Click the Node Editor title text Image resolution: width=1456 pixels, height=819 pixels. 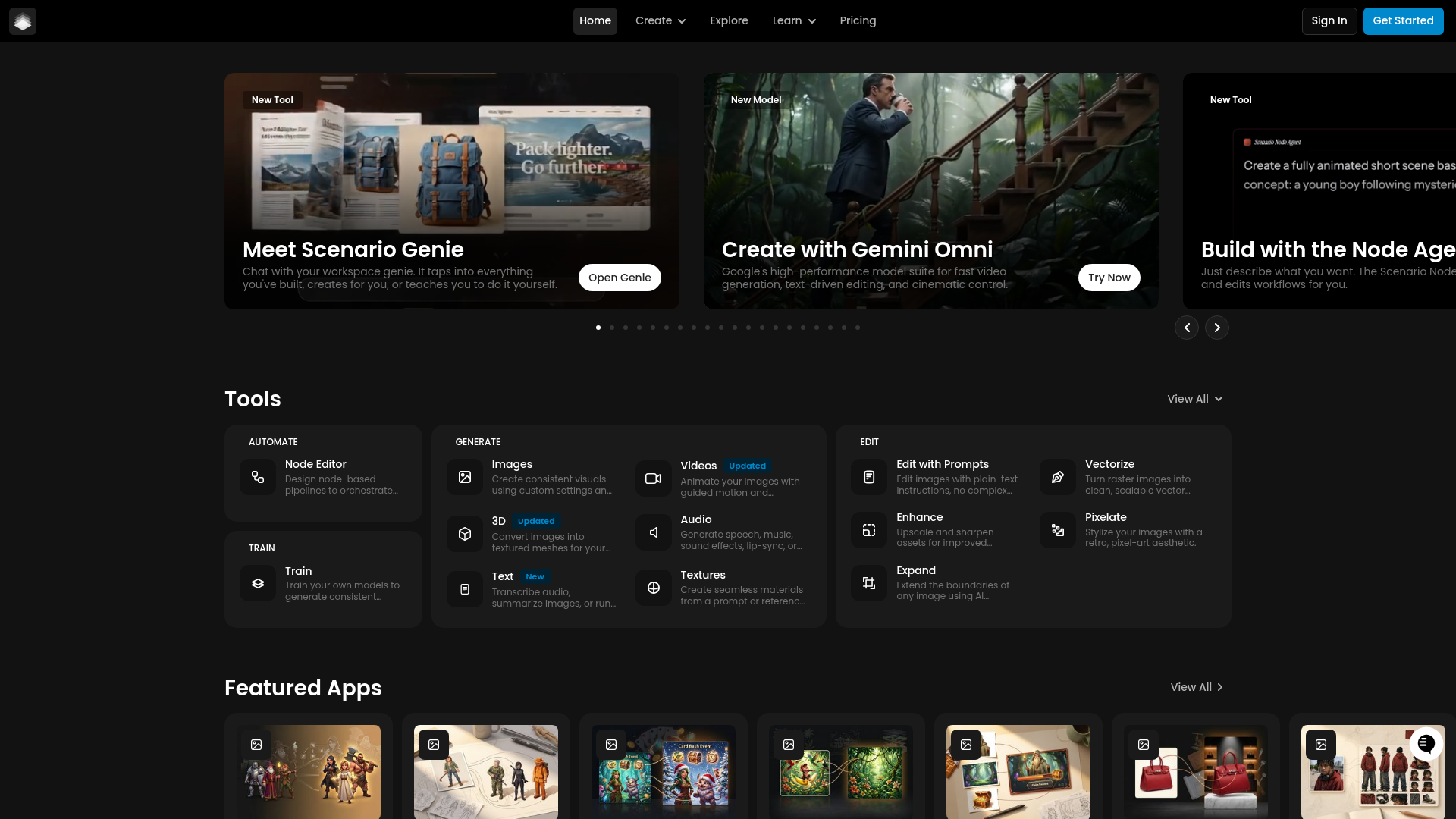click(x=315, y=464)
